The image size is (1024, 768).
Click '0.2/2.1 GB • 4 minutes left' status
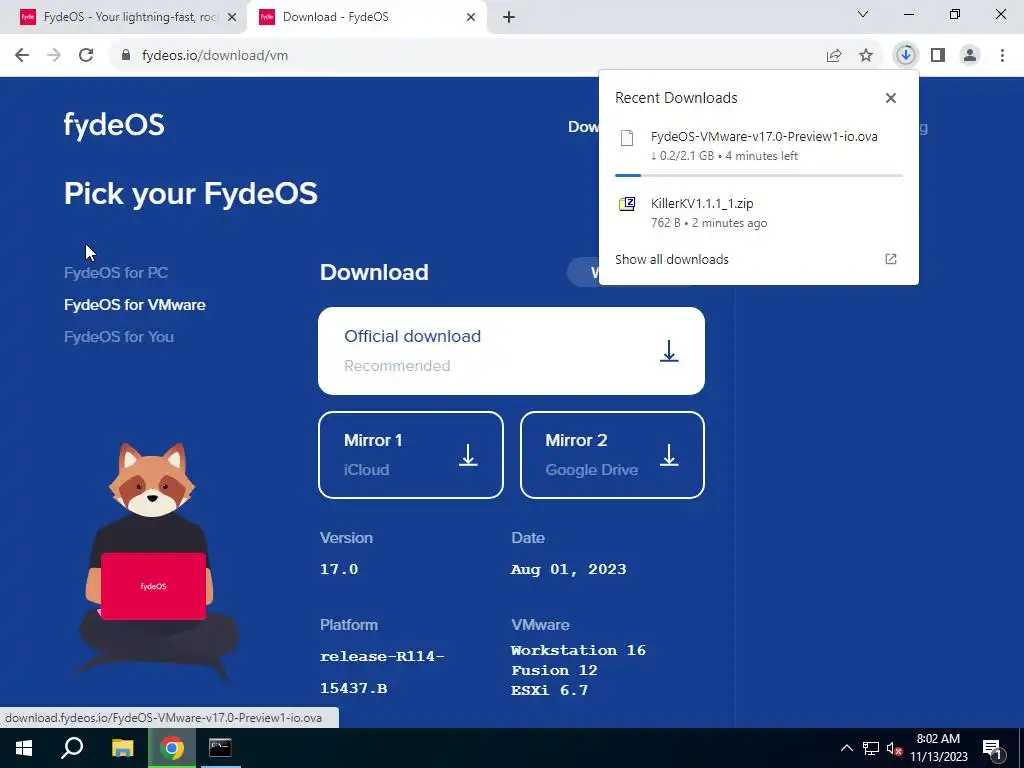click(x=724, y=156)
